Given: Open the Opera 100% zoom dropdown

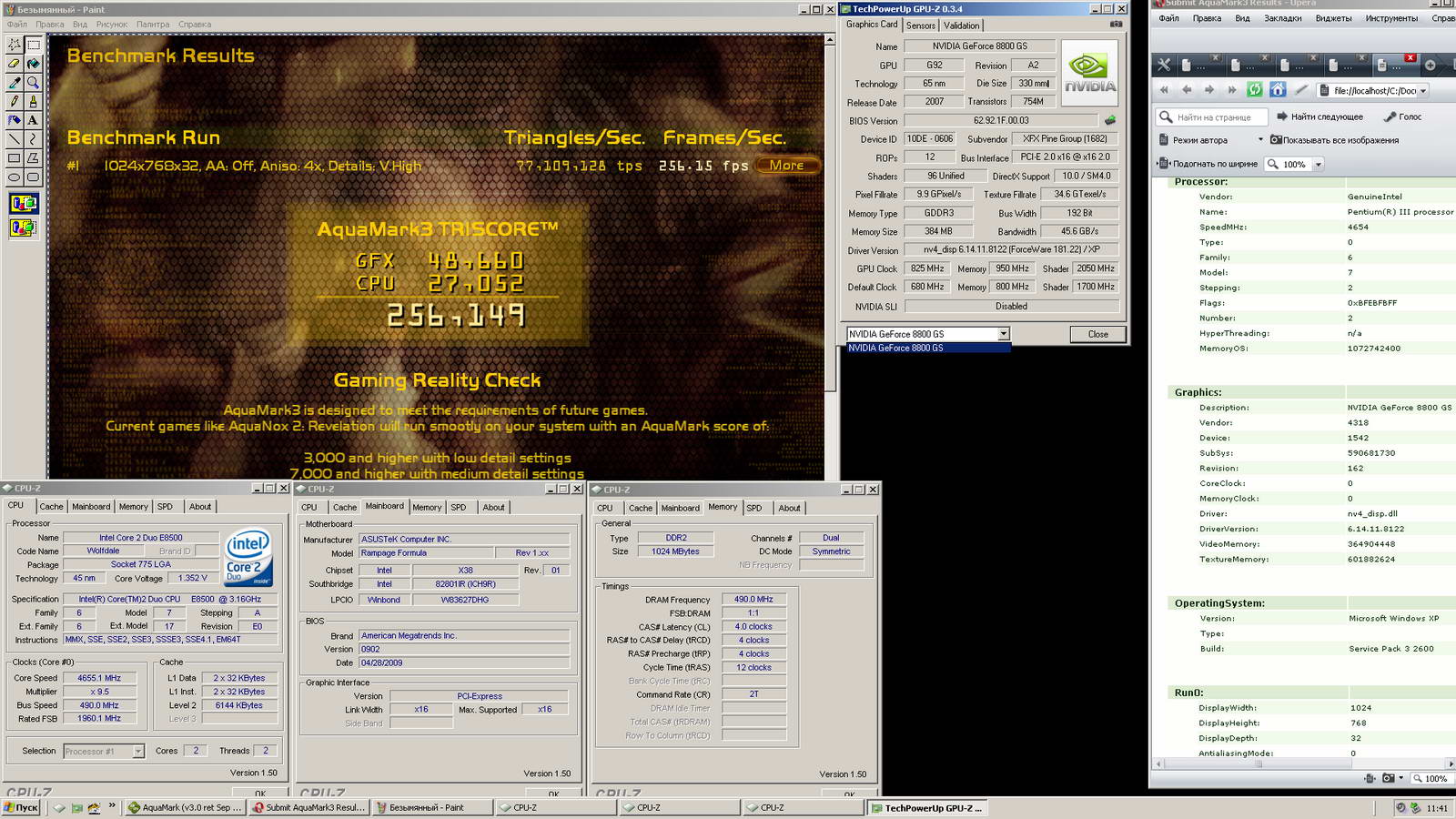Looking at the screenshot, I should 1318,165.
